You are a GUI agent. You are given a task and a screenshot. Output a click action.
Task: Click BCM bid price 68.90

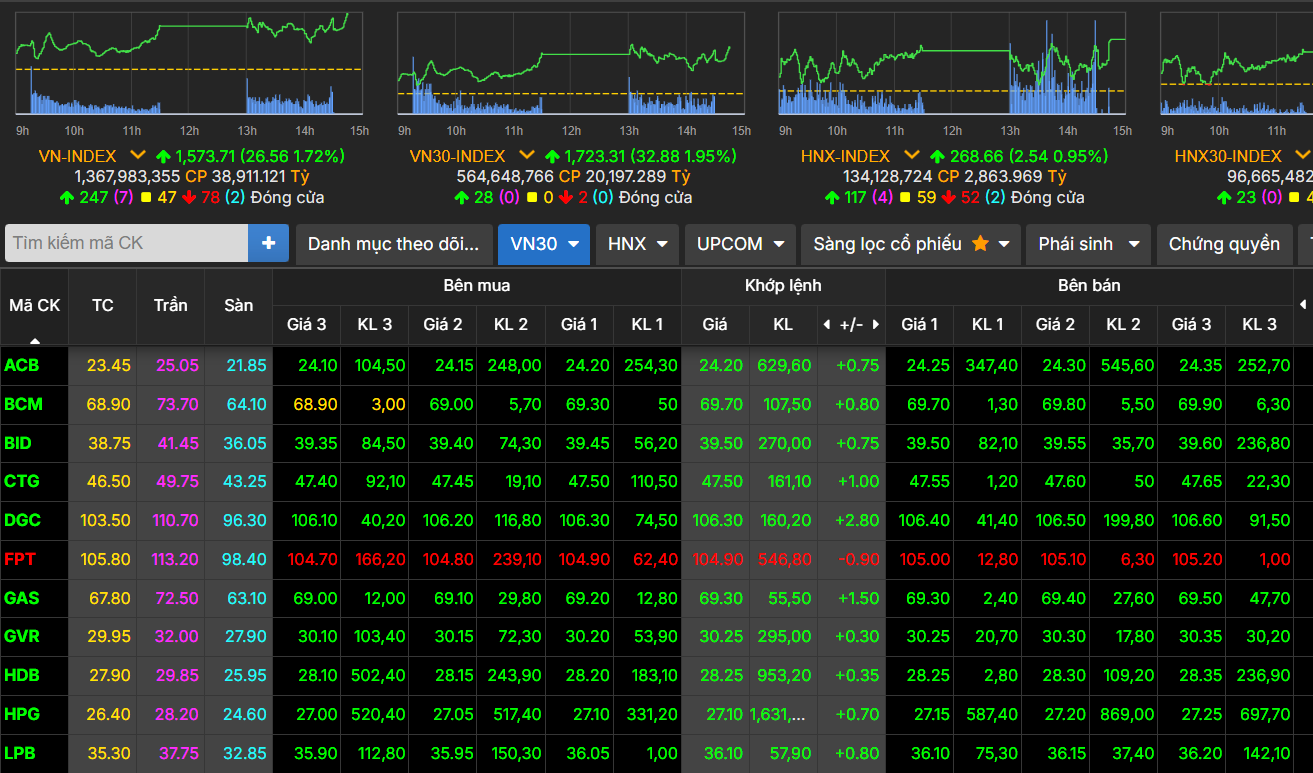[x=314, y=404]
